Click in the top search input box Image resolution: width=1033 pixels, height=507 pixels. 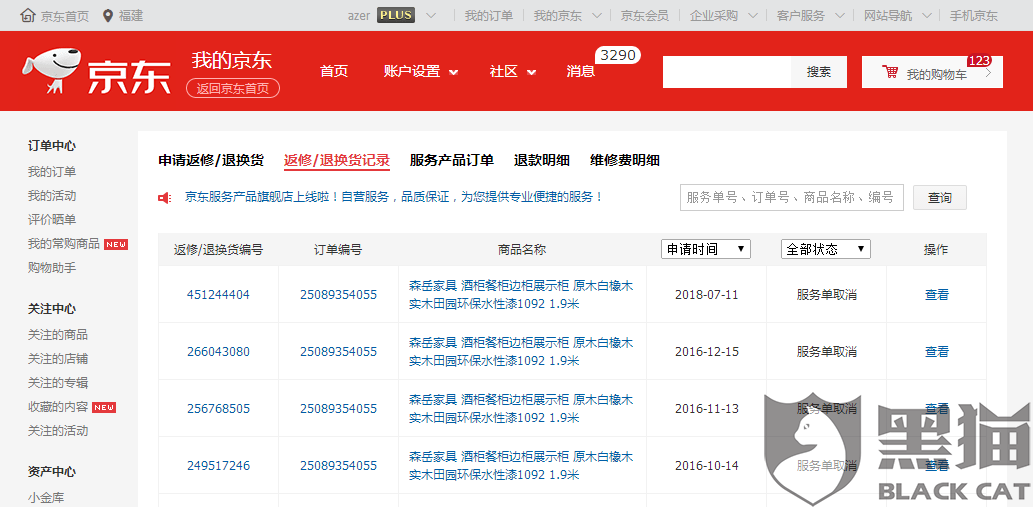coord(727,72)
